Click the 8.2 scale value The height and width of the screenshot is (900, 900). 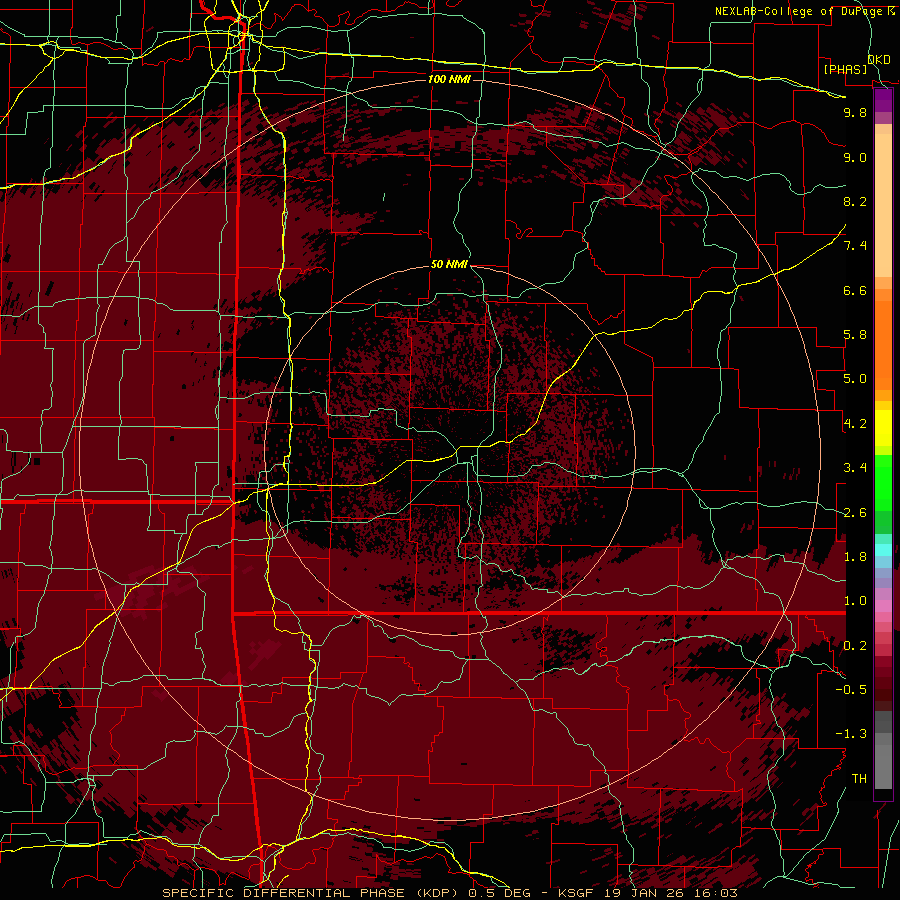pos(855,202)
